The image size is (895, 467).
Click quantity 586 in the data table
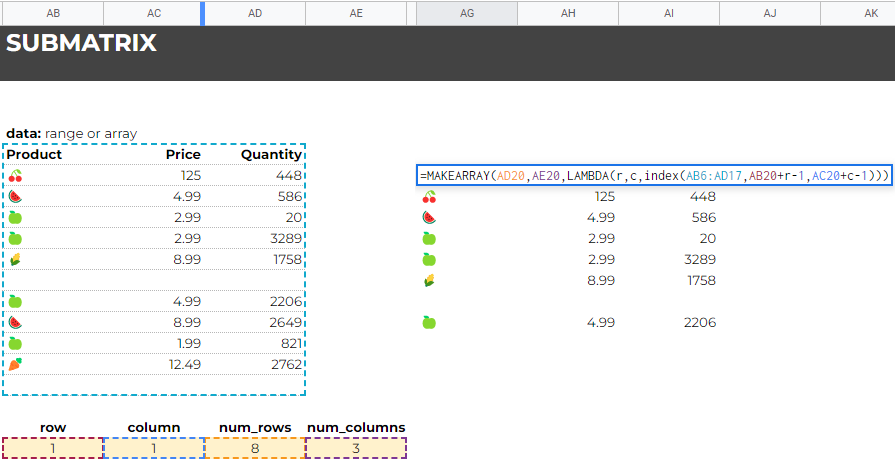[x=289, y=197]
